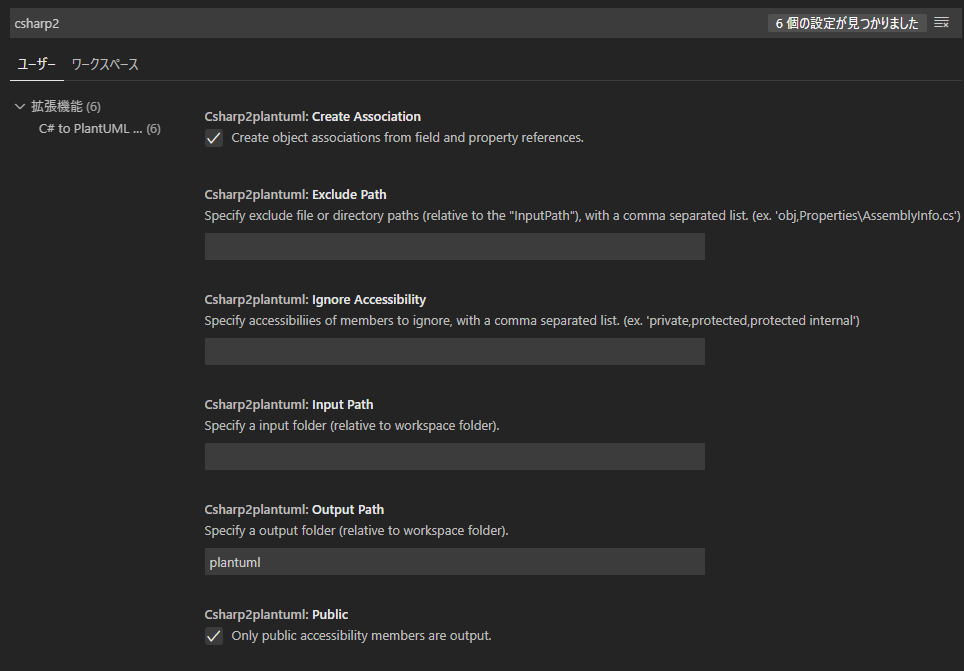Click 'Only public accessibility members are output' text

click(x=361, y=636)
